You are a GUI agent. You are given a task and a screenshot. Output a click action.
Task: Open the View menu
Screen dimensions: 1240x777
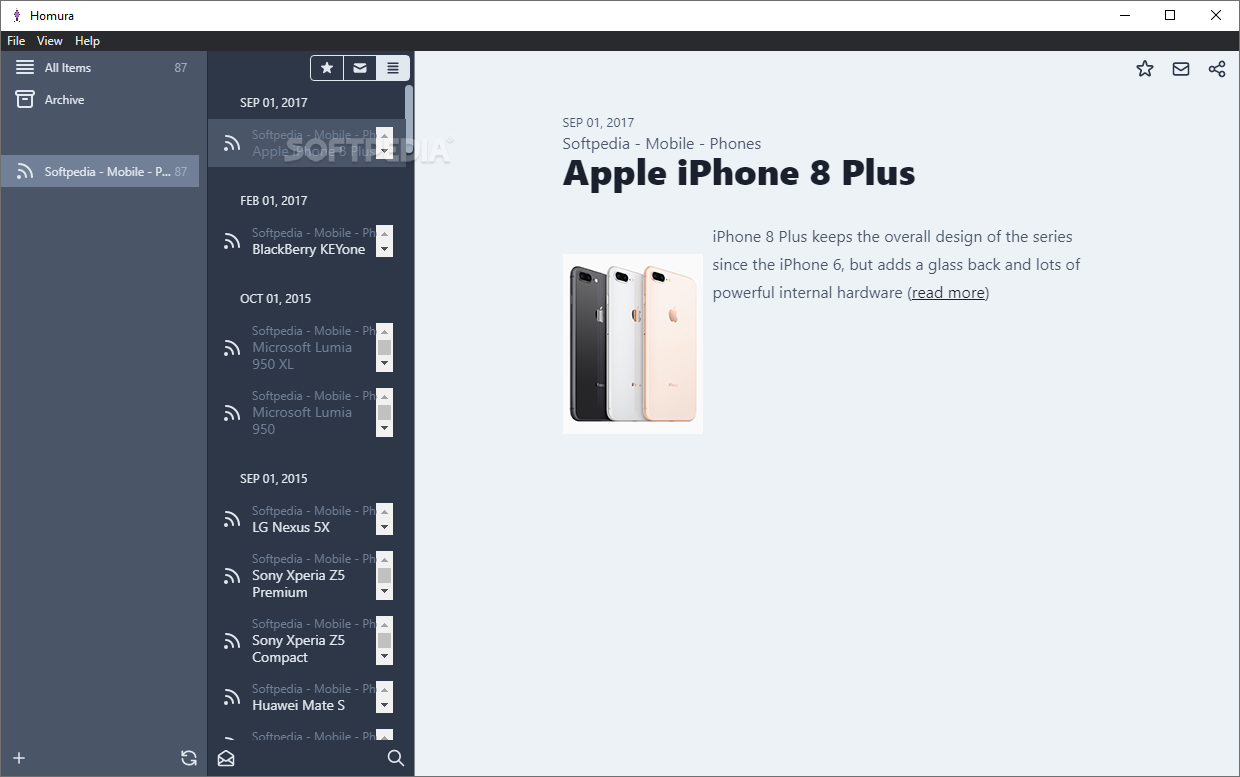pyautogui.click(x=50, y=41)
